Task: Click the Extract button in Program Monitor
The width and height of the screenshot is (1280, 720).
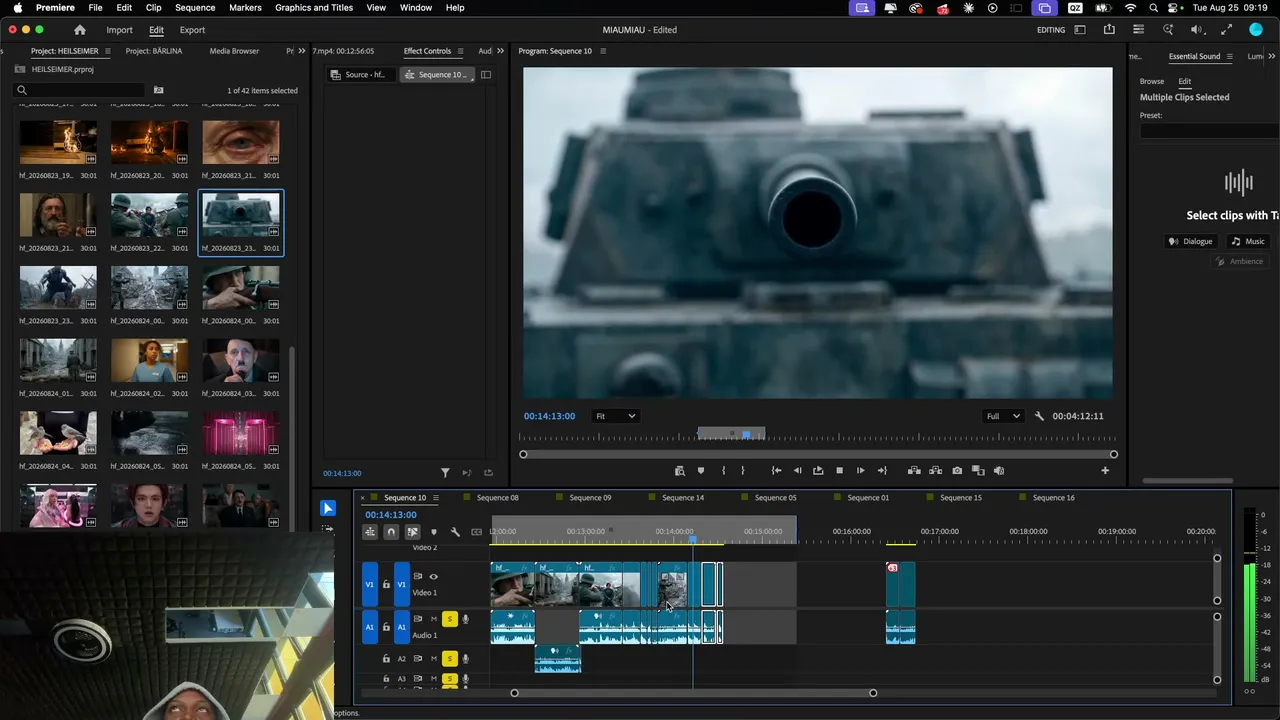Action: point(936,470)
